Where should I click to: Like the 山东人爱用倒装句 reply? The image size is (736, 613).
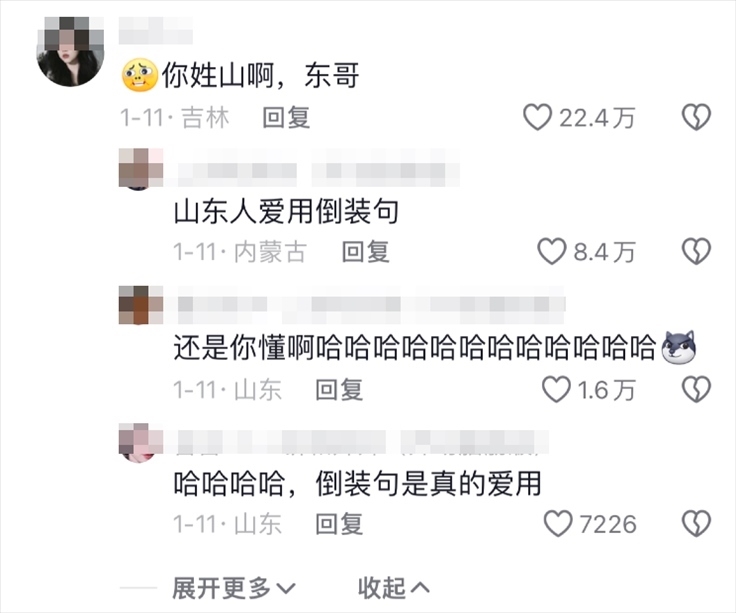[x=552, y=251]
